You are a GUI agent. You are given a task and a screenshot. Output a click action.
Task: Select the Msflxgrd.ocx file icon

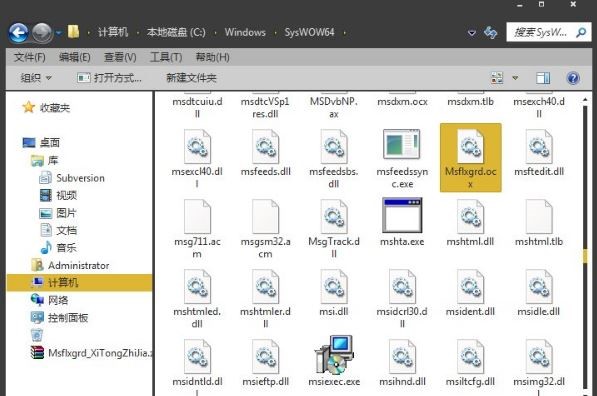tap(471, 147)
